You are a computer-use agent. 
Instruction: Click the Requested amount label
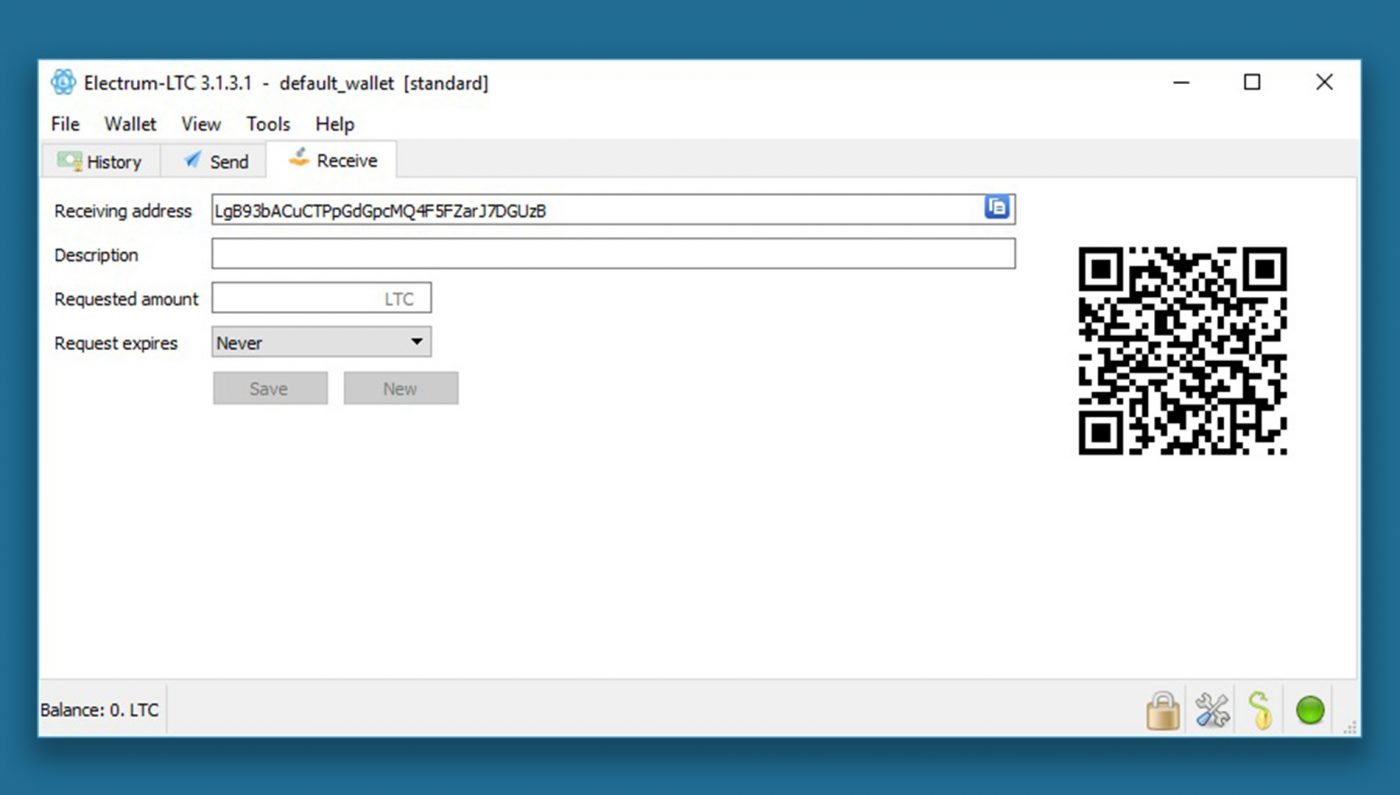(126, 299)
